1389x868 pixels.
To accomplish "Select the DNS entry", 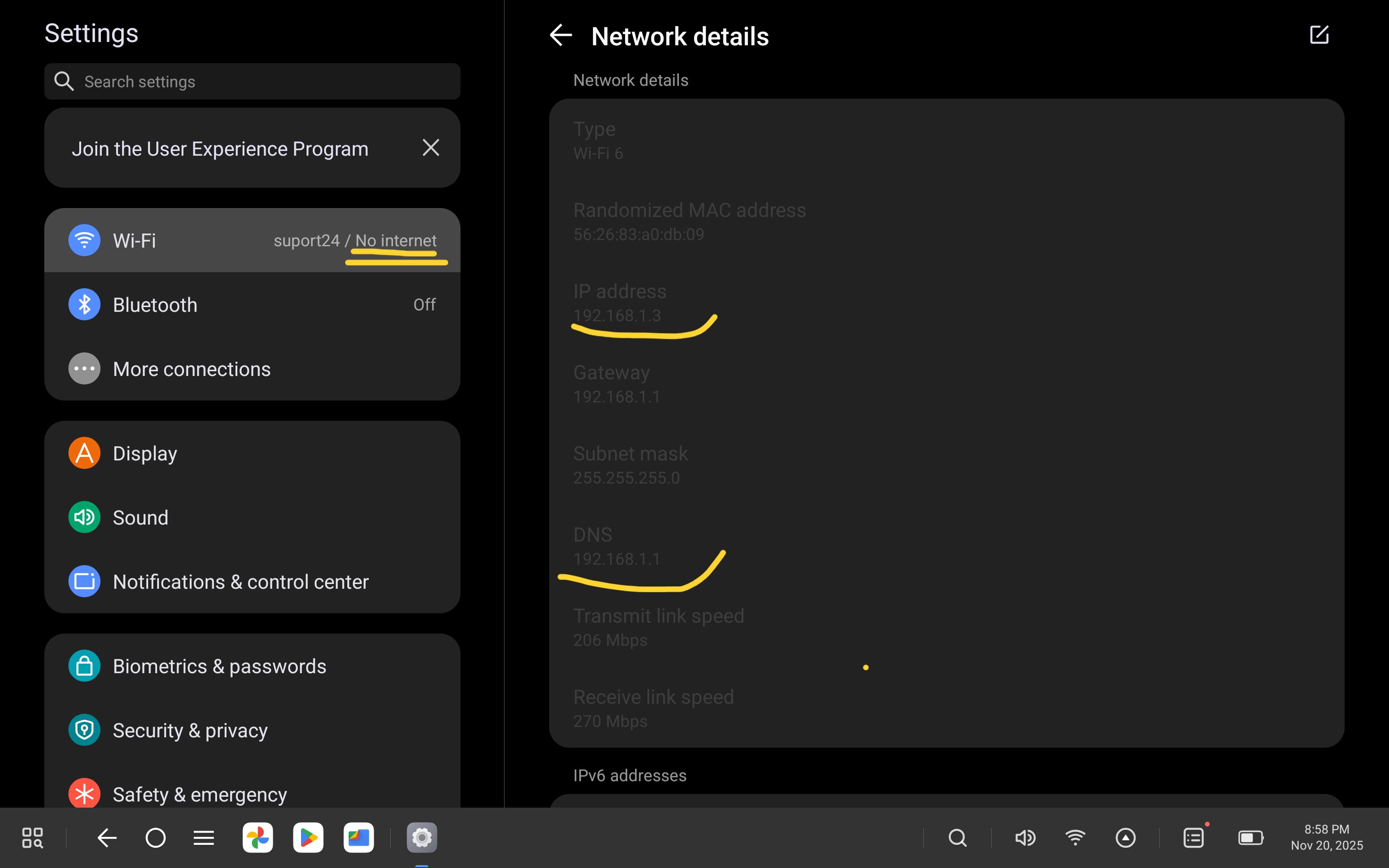I will (x=946, y=546).
